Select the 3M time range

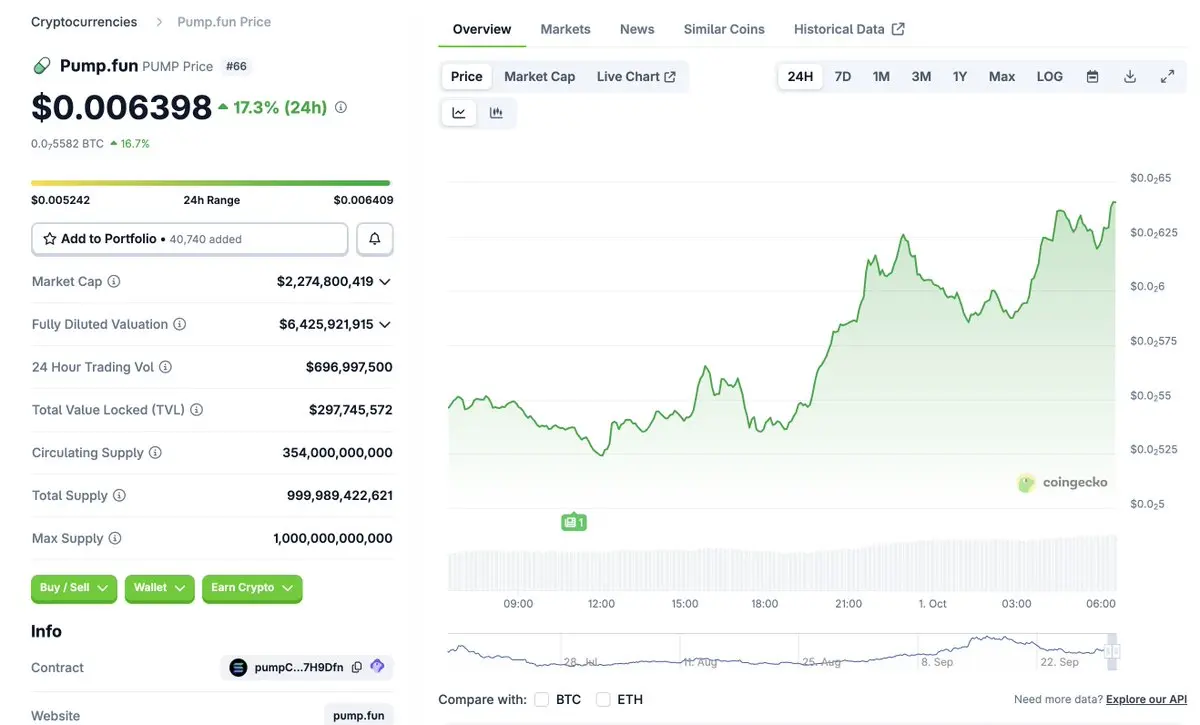(x=921, y=76)
